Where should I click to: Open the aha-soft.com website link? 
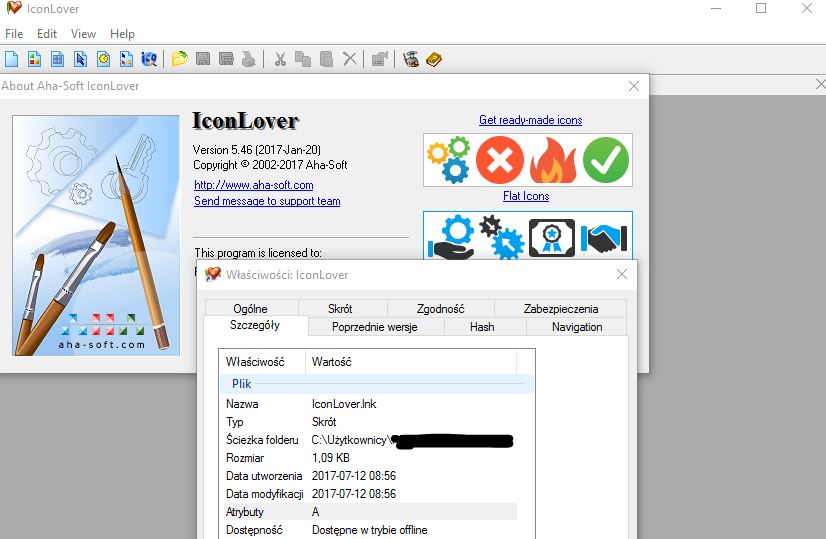point(253,185)
